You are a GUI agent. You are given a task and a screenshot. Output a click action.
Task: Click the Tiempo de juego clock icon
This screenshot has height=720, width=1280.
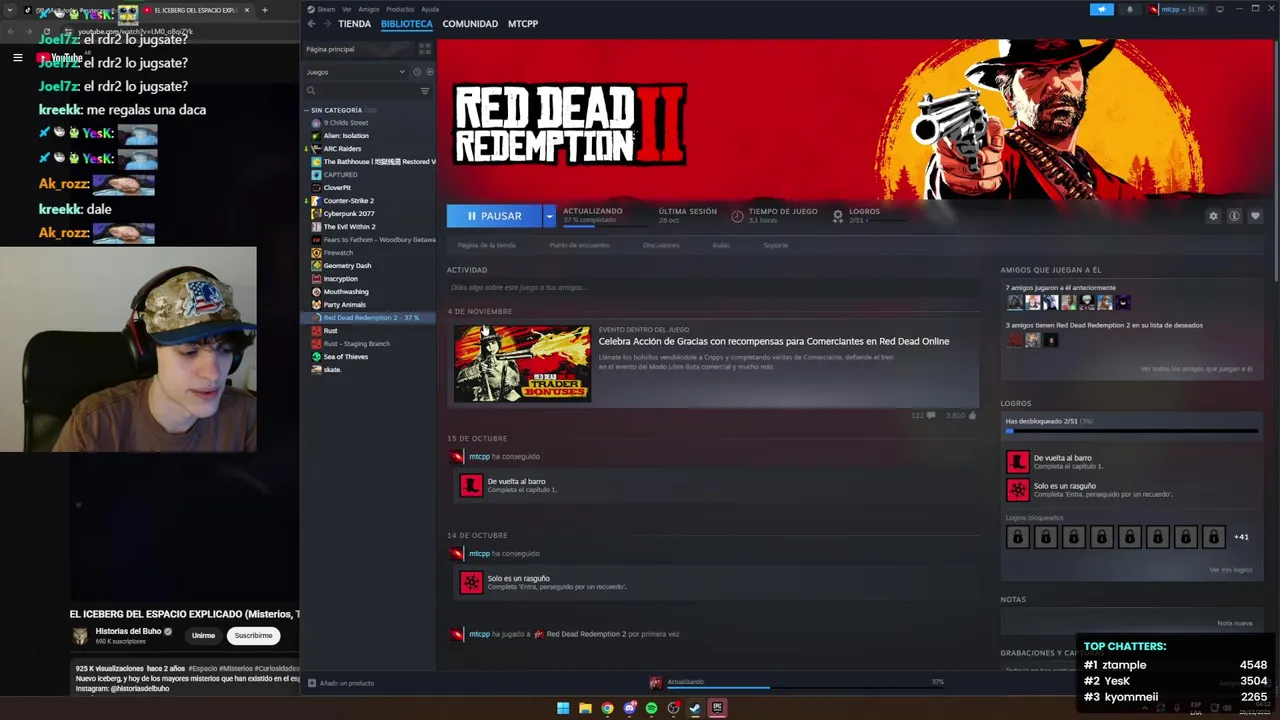737,215
